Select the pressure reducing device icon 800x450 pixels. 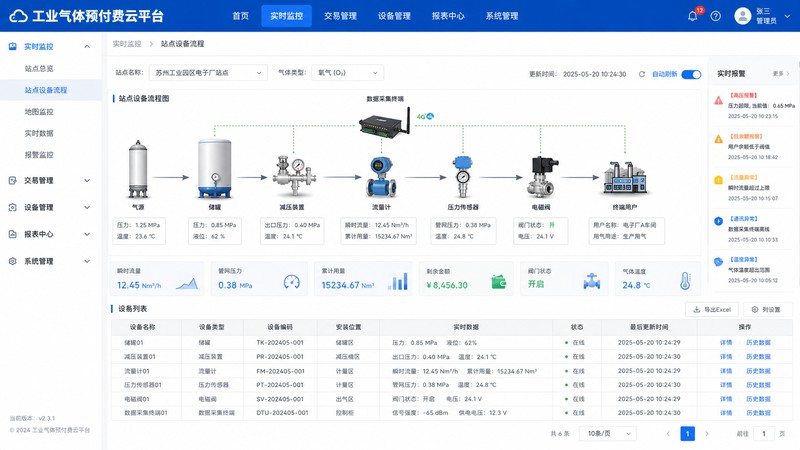294,176
